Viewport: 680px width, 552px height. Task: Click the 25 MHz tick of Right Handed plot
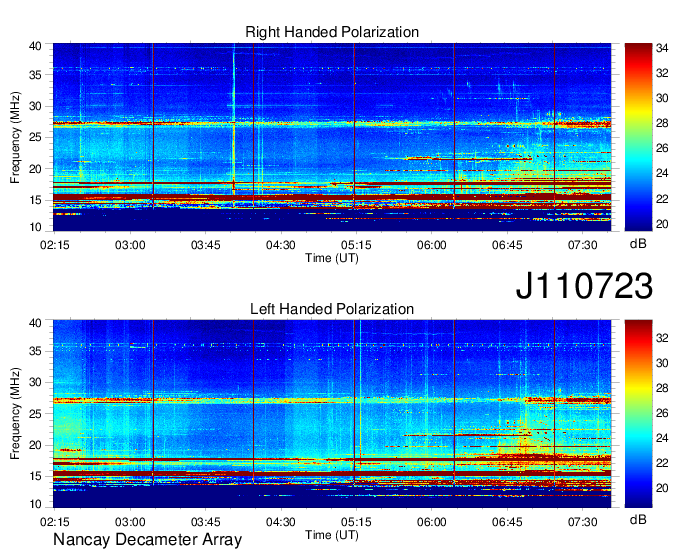tap(35, 137)
